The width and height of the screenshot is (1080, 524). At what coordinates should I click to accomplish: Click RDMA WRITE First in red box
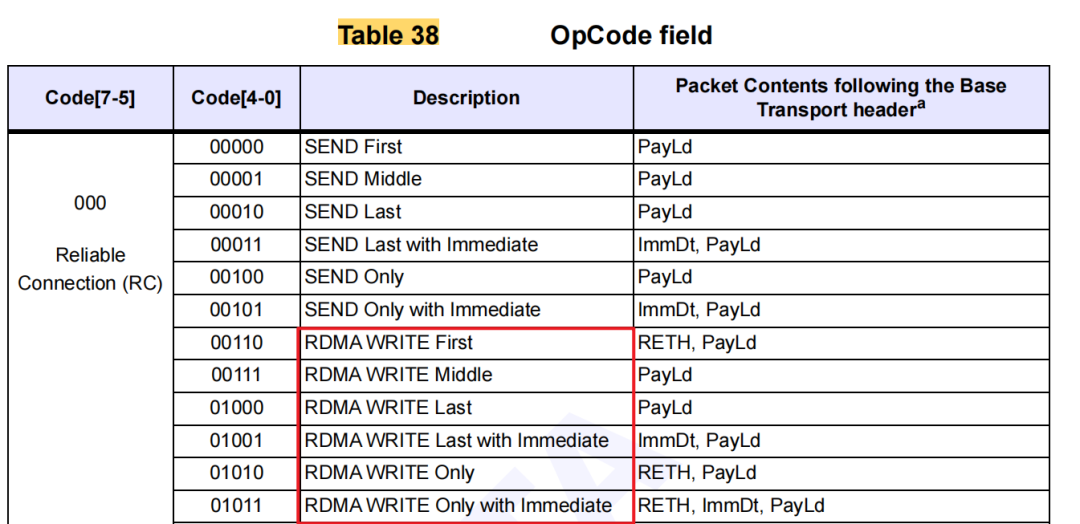point(389,343)
